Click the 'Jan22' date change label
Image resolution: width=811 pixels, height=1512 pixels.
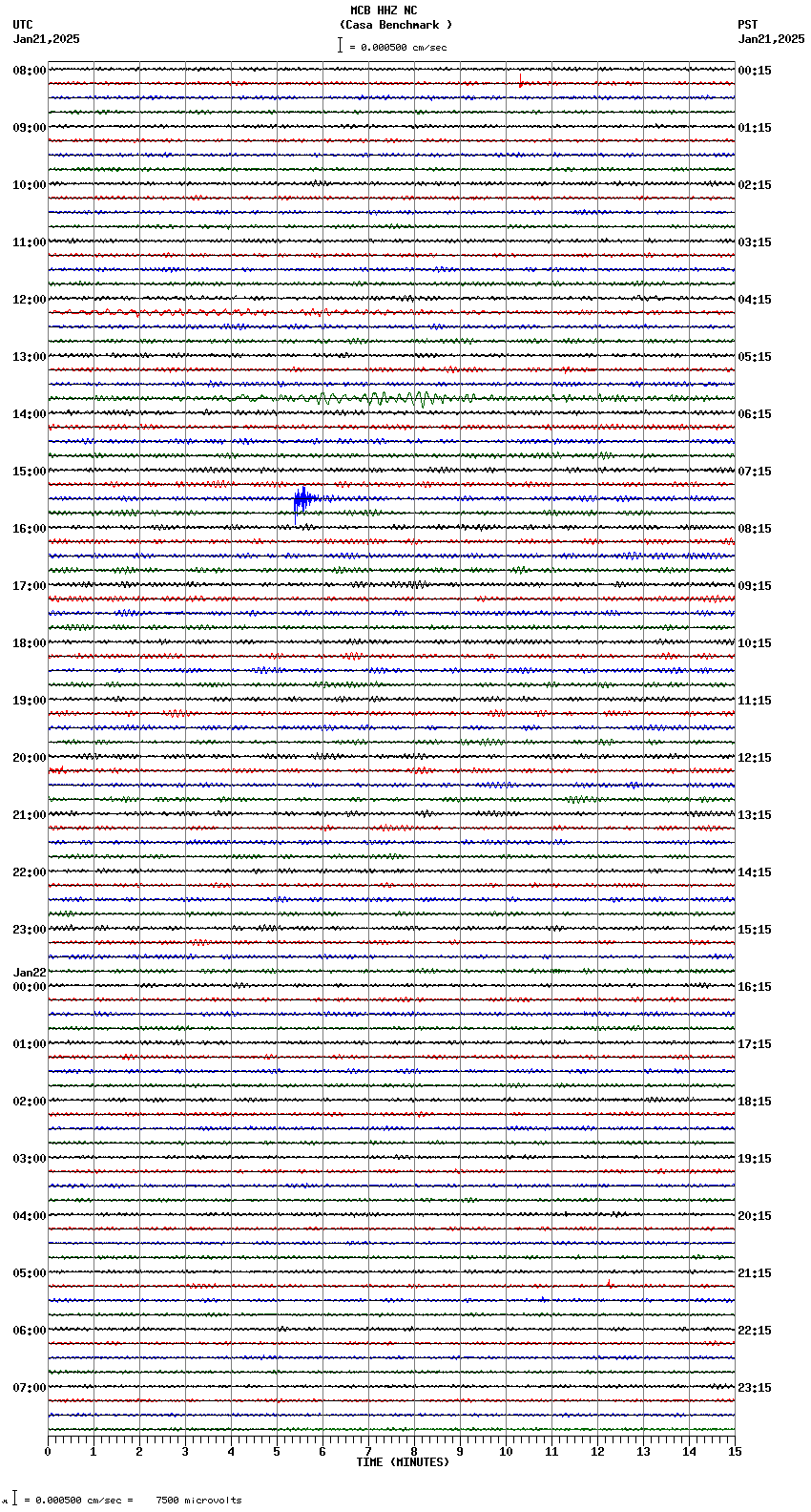coord(30,973)
